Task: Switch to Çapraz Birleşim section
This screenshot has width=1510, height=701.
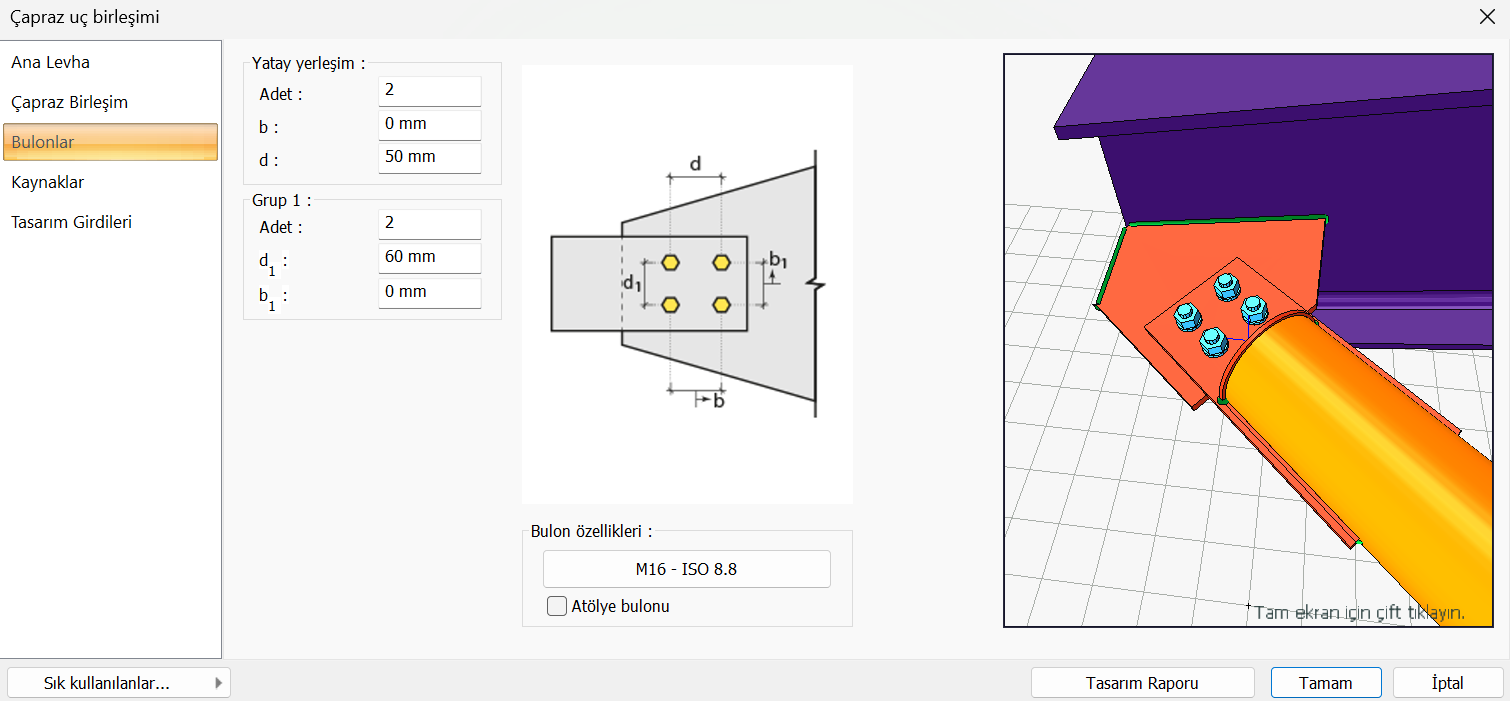Action: tap(70, 102)
